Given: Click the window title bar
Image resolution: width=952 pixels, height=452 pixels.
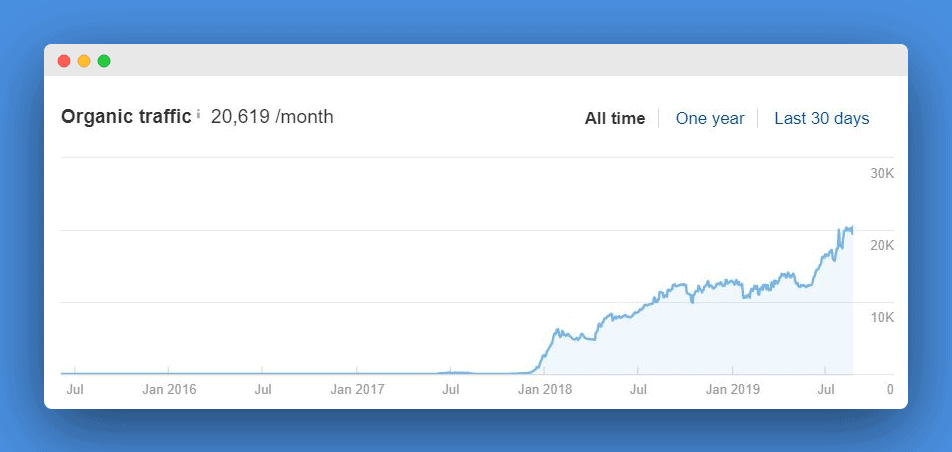Looking at the screenshot, I should coord(476,60).
